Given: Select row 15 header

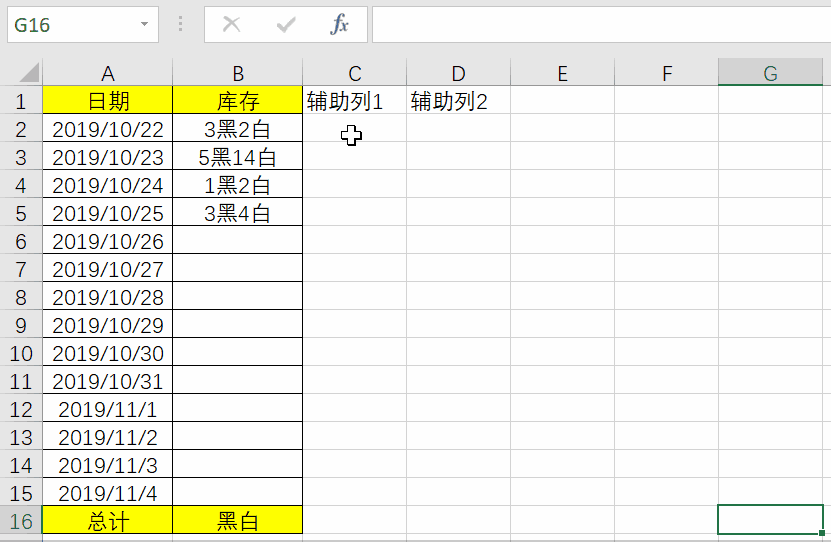Looking at the screenshot, I should (21, 494).
